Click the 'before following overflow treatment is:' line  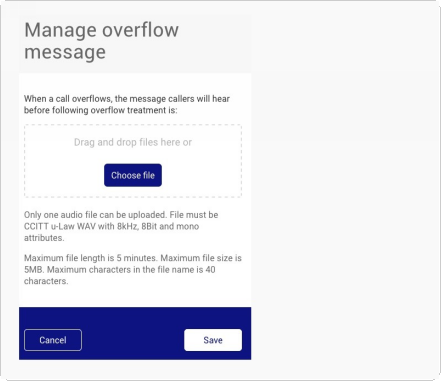click(x=100, y=110)
